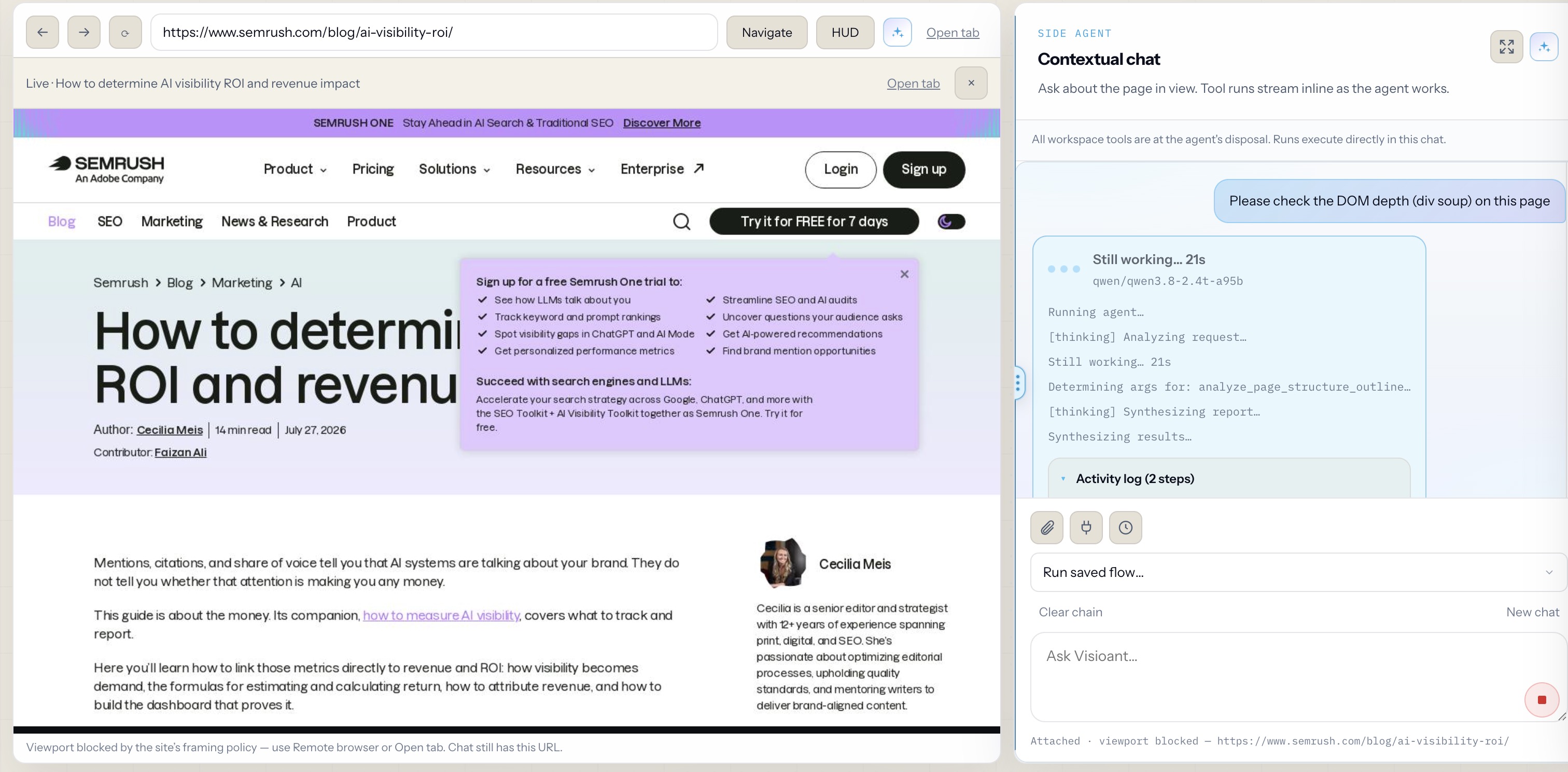1568x772 pixels.
Task: Click the Cecilia Meis sidebar author name
Action: pyautogui.click(x=855, y=564)
